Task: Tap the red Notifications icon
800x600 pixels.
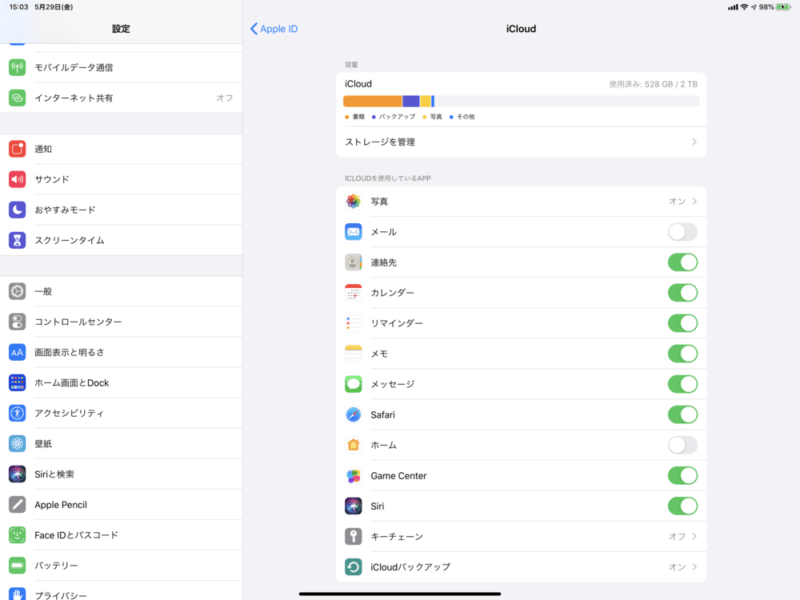Action: 17,149
